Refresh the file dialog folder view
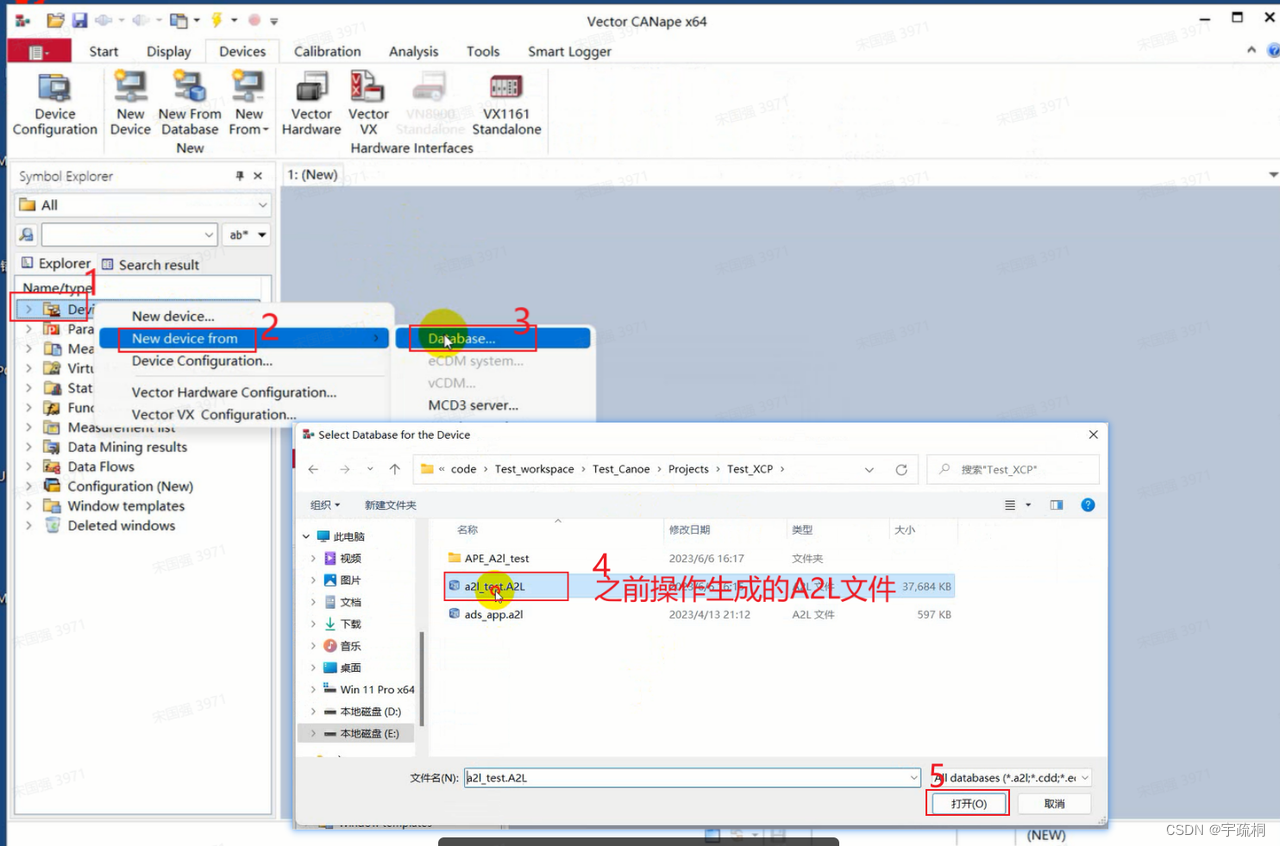This screenshot has height=846, width=1280. pyautogui.click(x=901, y=469)
